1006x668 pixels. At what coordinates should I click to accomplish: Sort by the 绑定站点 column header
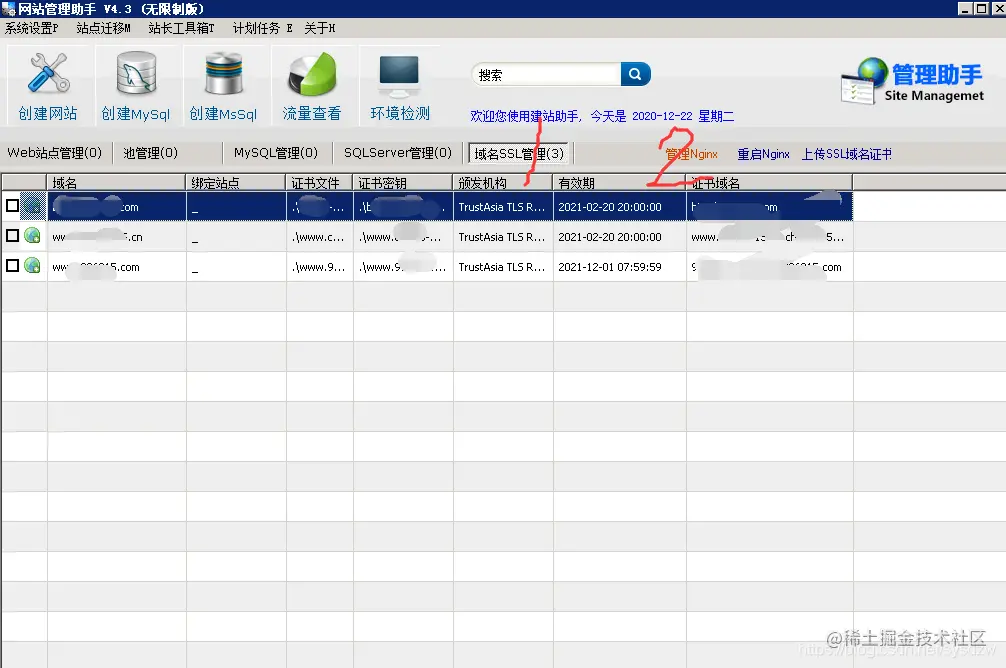[236, 182]
